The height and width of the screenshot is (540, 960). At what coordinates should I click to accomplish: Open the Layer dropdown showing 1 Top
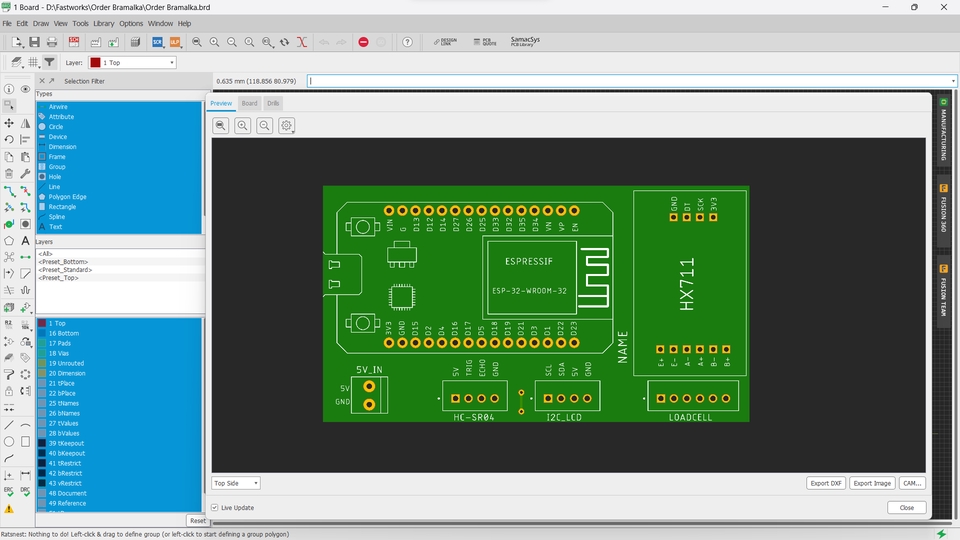pyautogui.click(x=132, y=62)
